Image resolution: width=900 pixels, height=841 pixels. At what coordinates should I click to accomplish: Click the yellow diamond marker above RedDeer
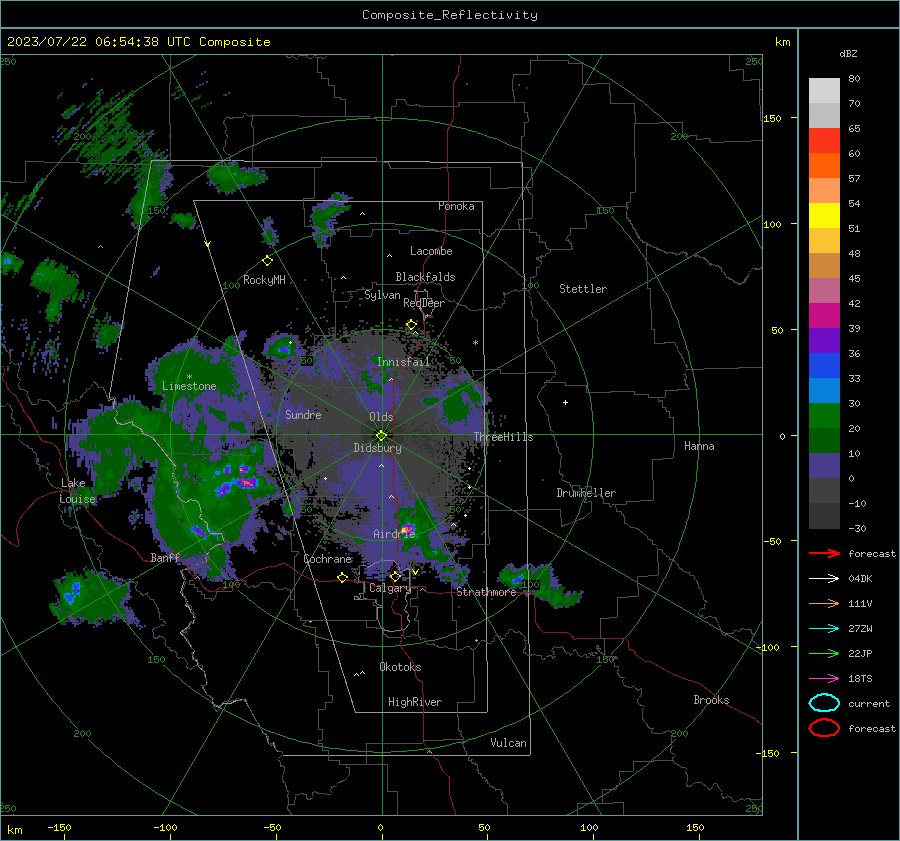click(x=411, y=325)
